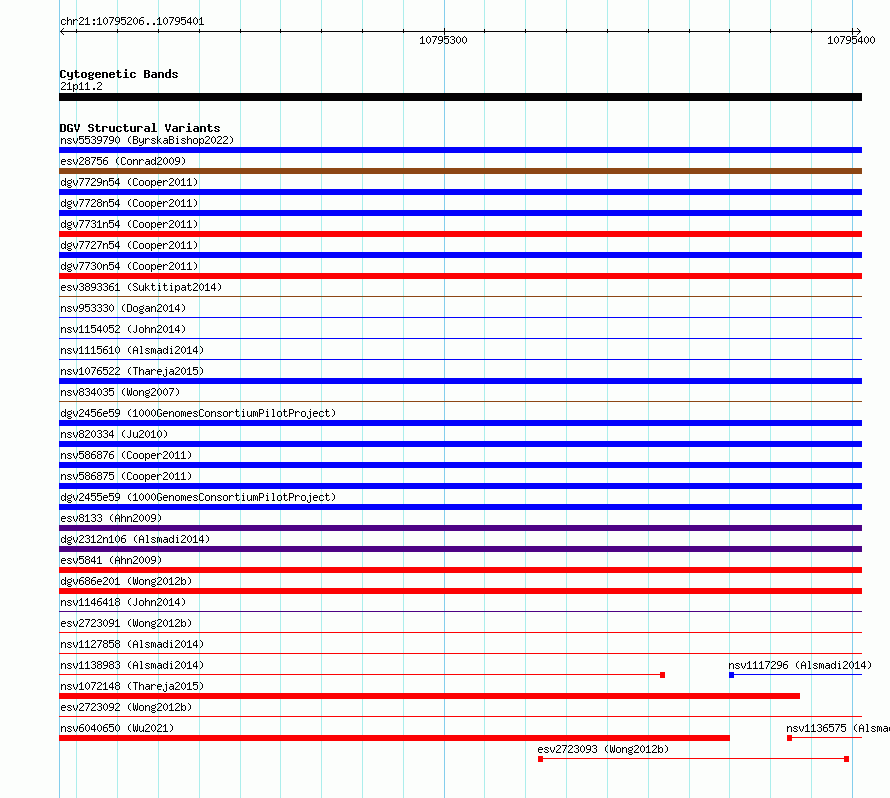This screenshot has height=798, width=890.
Task: Click nsv1127858 (Alsmadi2014) label
Action: (x=132, y=644)
